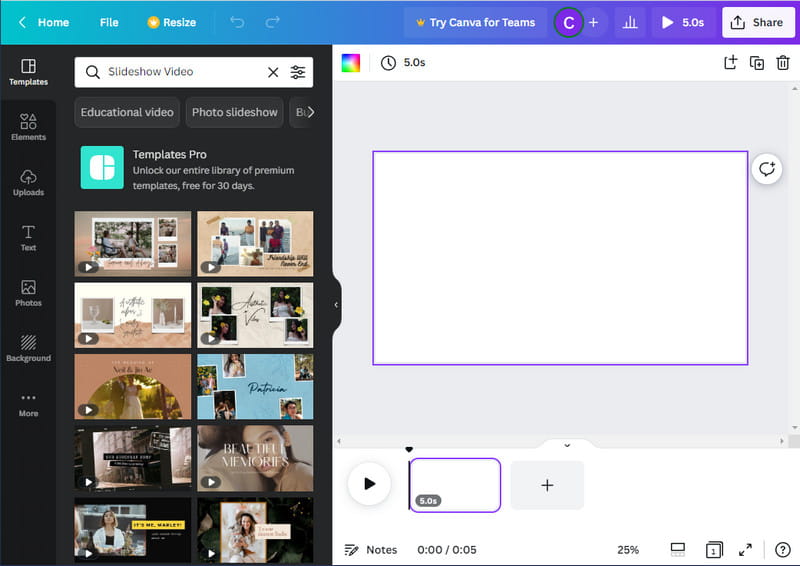Image resolution: width=800 pixels, height=566 pixels.
Task: Redo the last action
Action: (272, 22)
